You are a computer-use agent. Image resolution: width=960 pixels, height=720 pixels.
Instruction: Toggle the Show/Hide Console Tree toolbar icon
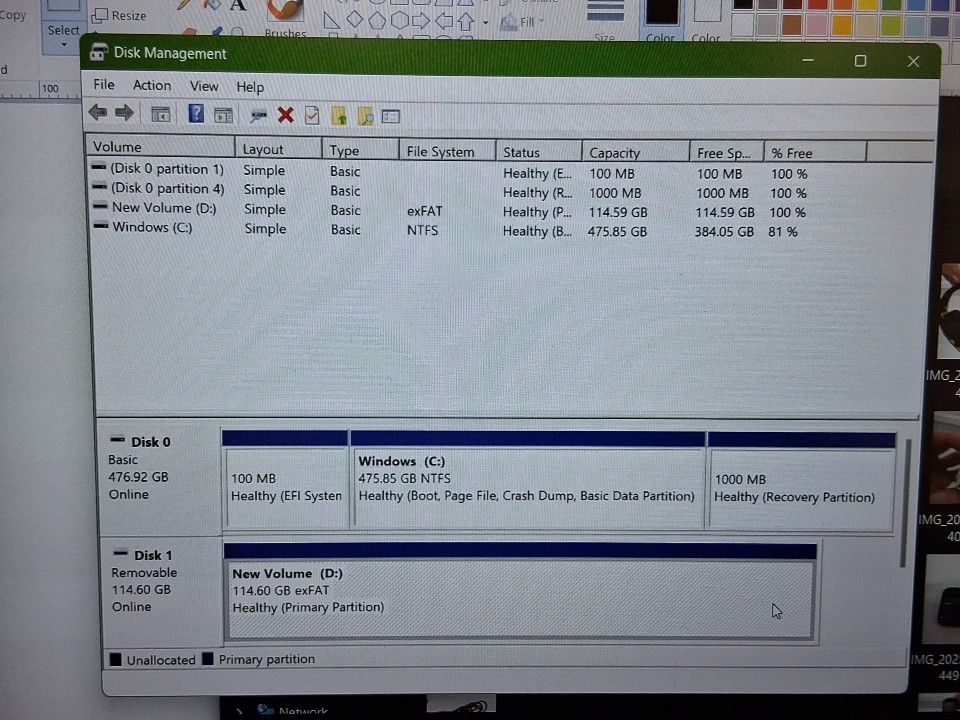(160, 114)
